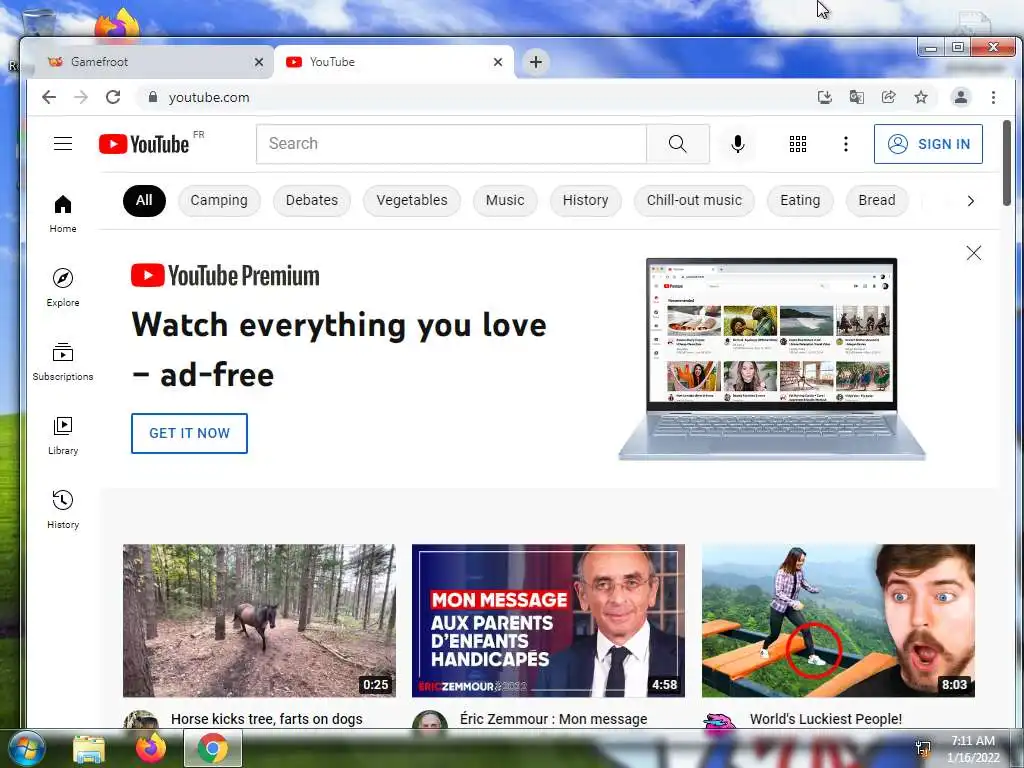The width and height of the screenshot is (1024, 768).
Task: Open YouTube settings three-dot menu
Action: [x=846, y=144]
